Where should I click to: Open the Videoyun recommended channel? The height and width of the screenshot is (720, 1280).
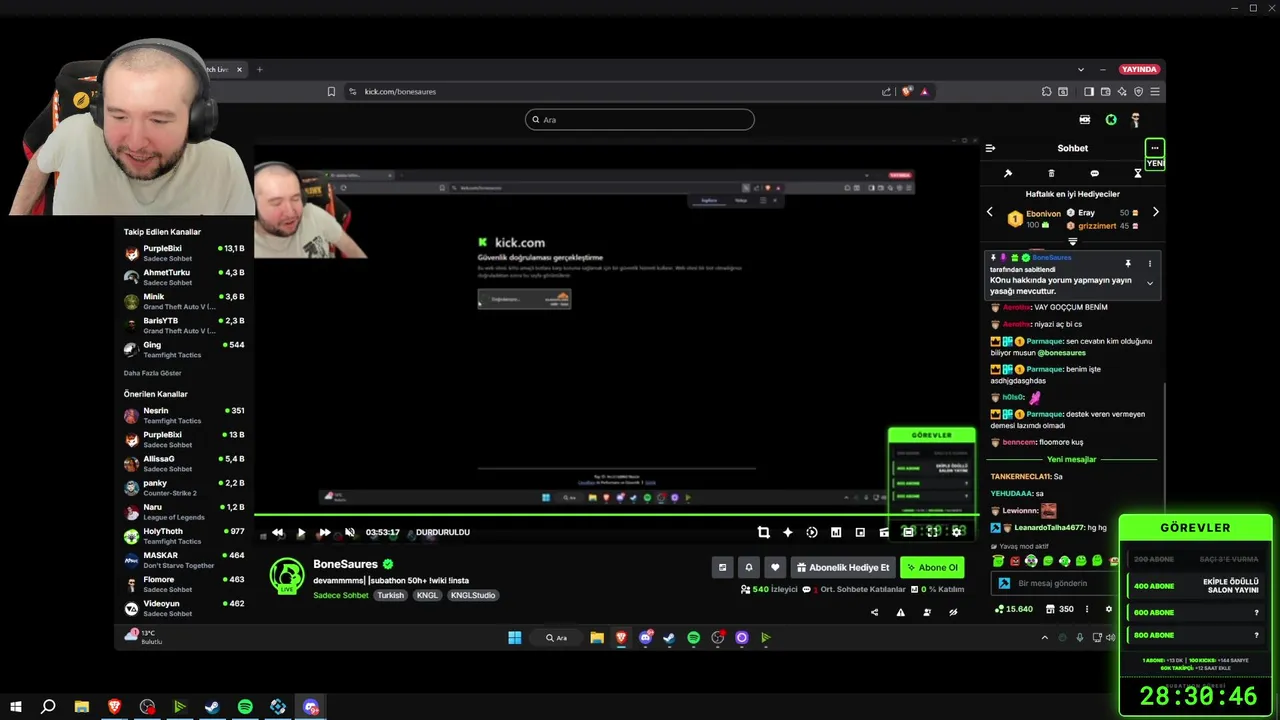click(184, 608)
